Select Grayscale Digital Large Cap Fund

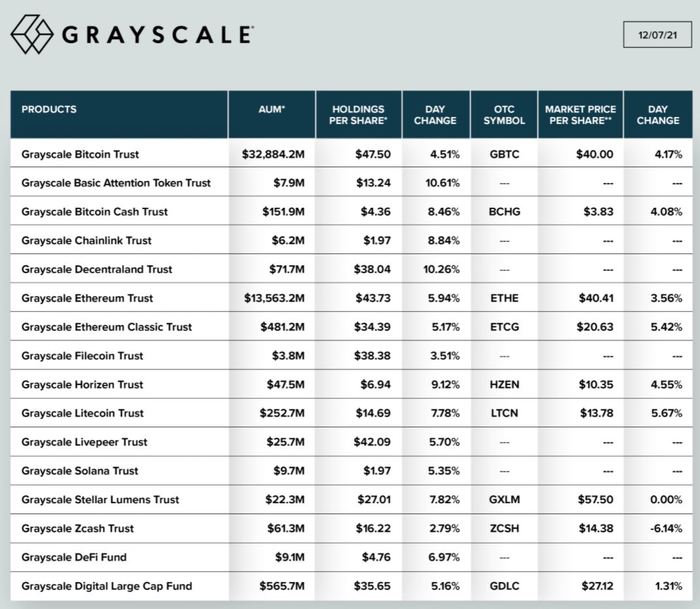[106, 585]
